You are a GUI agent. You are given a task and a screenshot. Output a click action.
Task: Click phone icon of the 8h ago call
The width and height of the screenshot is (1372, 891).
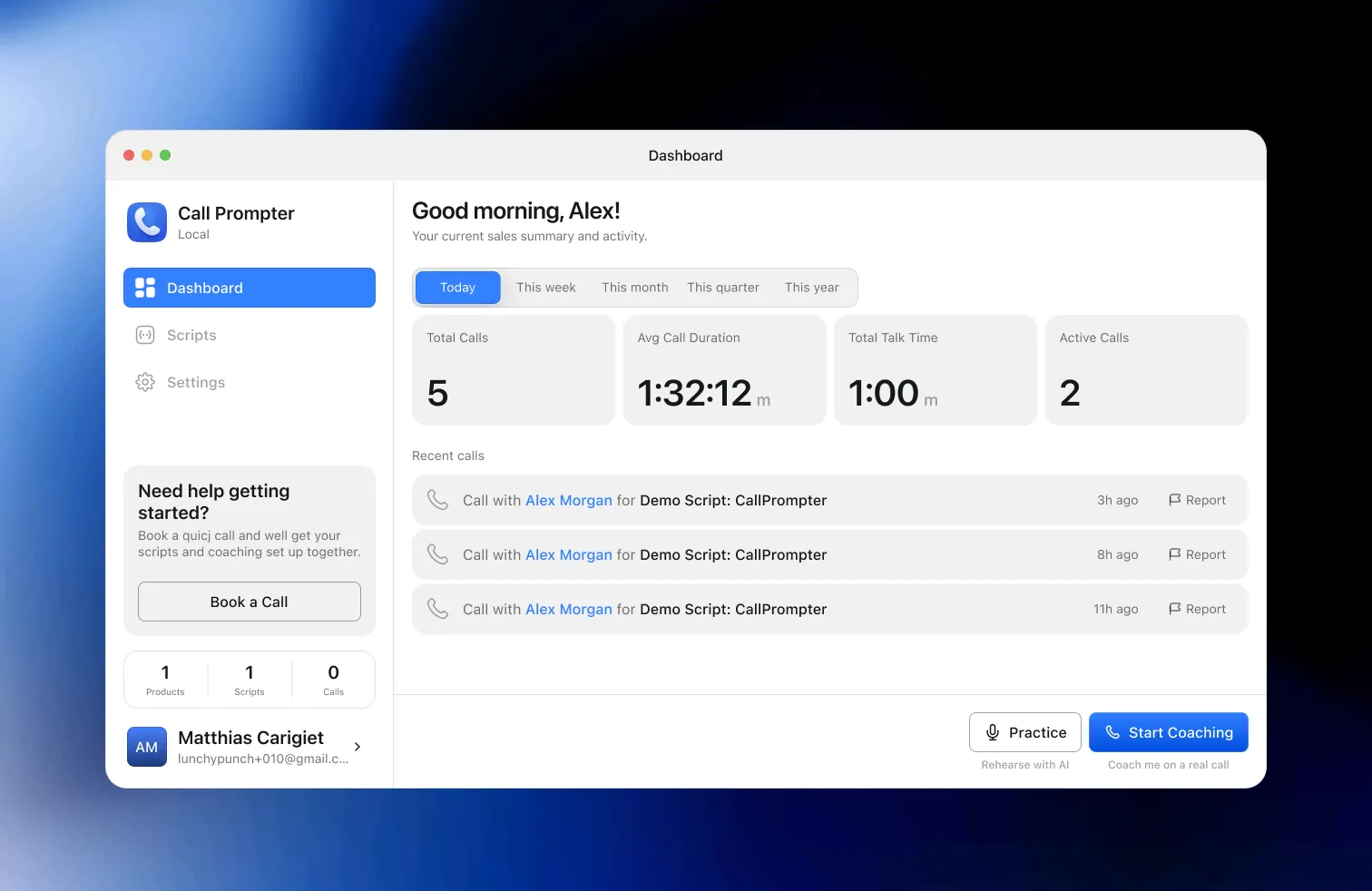437,554
